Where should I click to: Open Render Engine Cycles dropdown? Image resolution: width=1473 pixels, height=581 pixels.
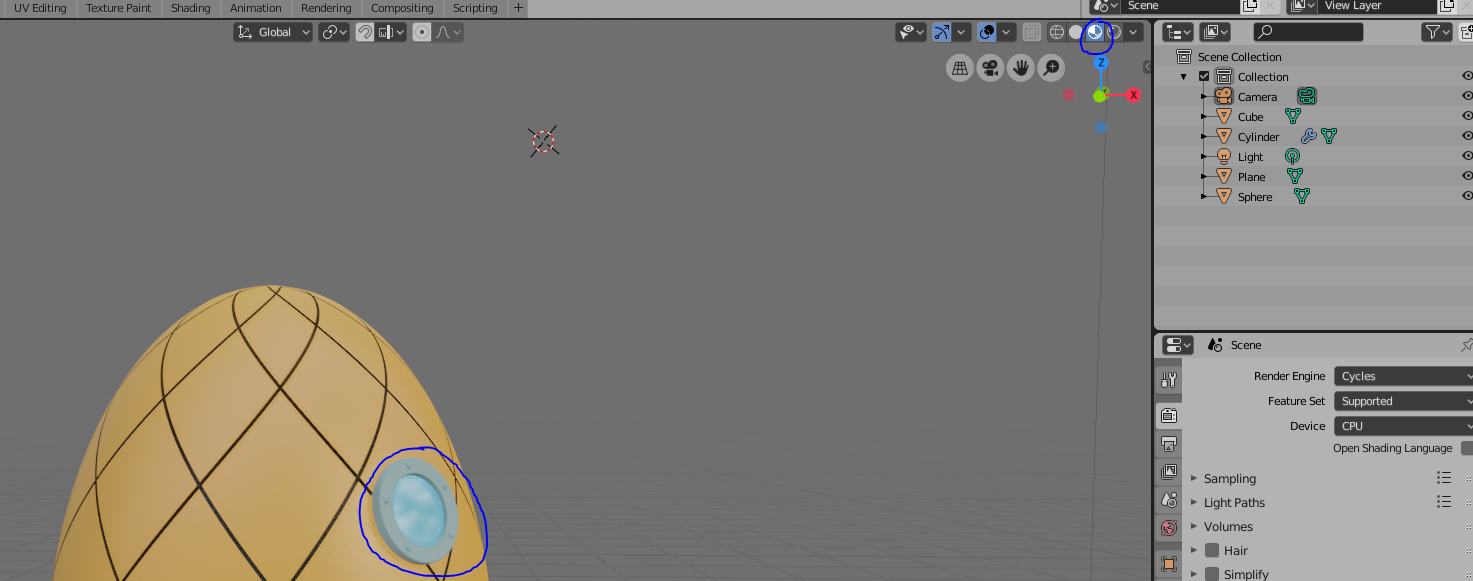point(1404,376)
